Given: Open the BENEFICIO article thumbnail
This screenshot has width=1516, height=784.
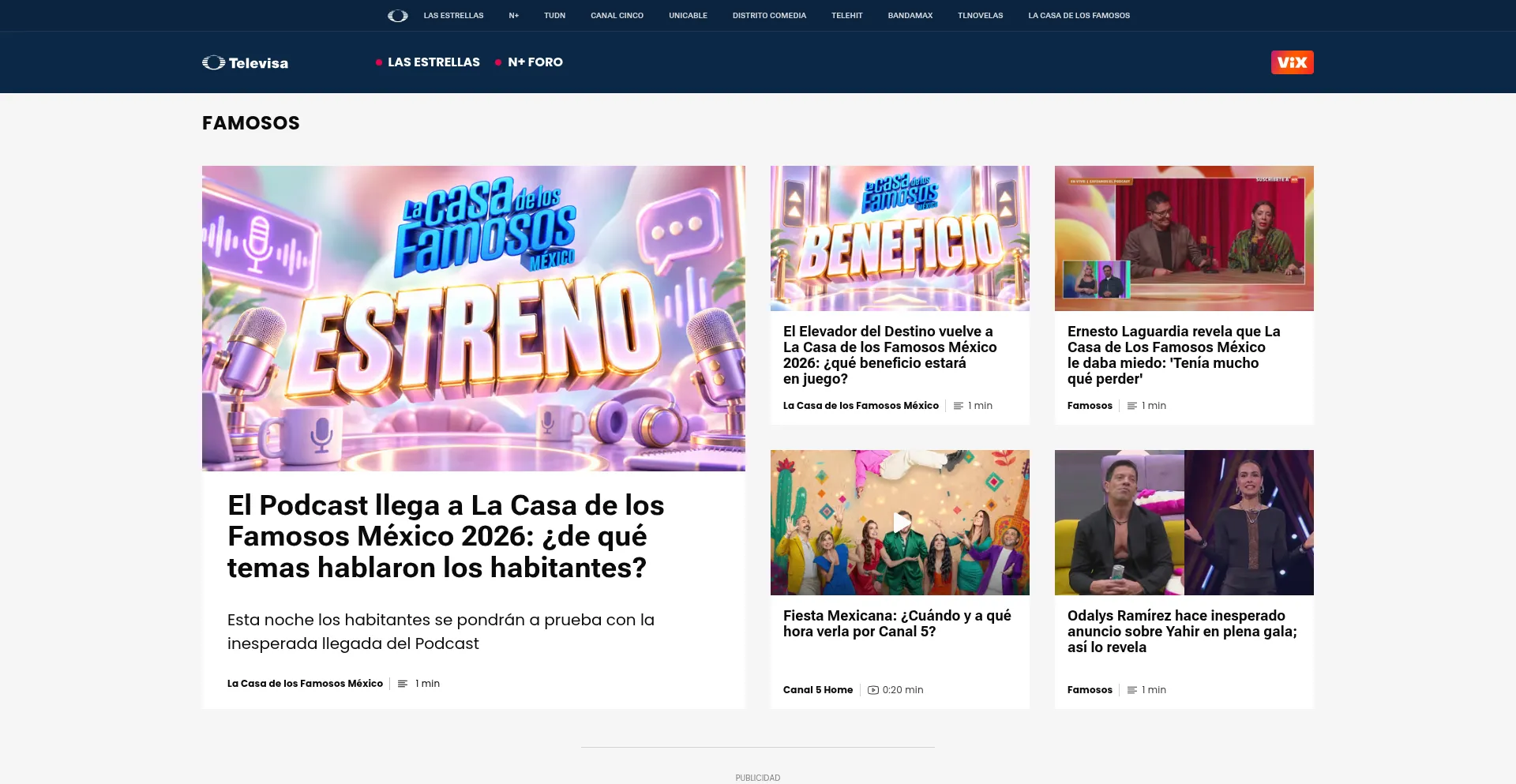Looking at the screenshot, I should 900,238.
